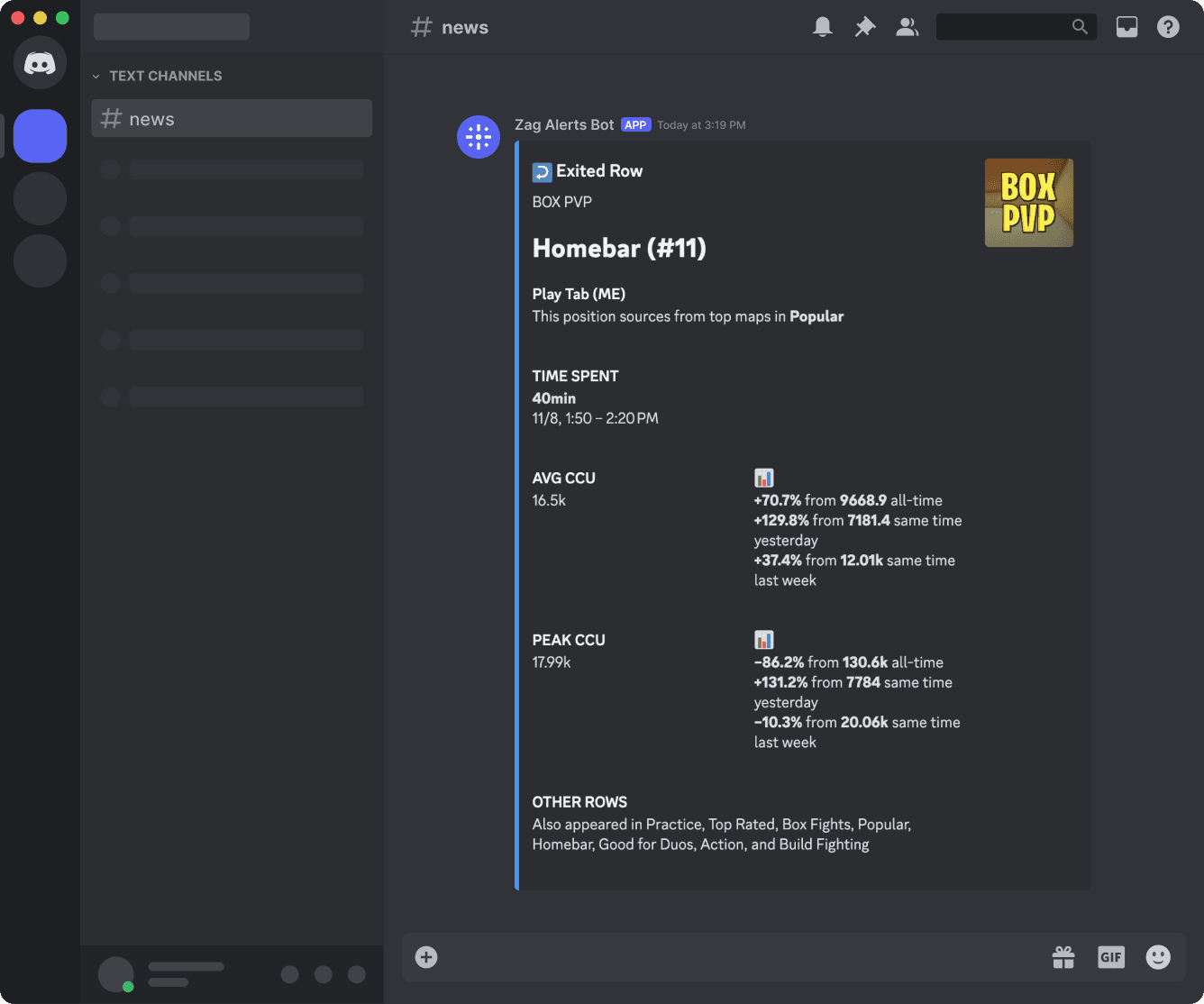Click Exited Row embed title
The image size is (1204, 1004).
click(599, 171)
